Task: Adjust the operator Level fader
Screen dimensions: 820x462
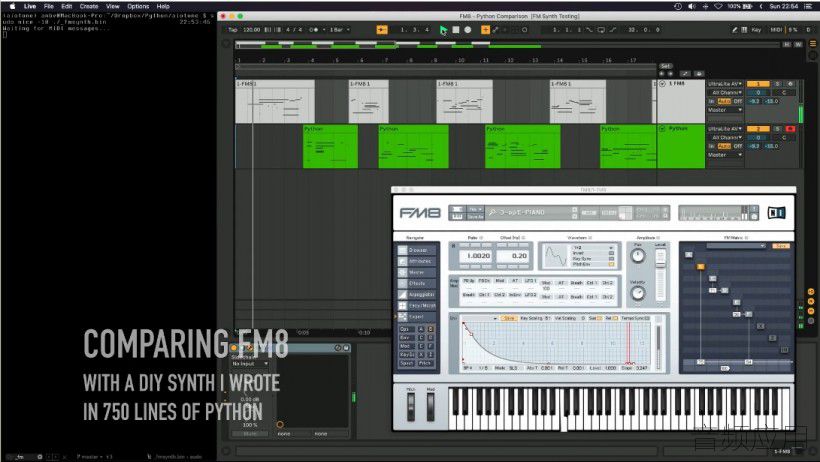Action: coord(660,263)
